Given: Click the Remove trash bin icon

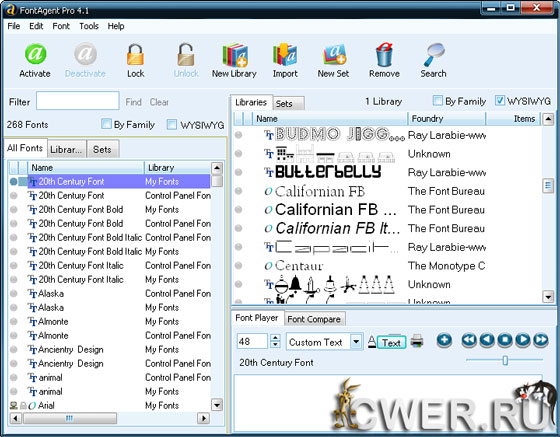Looking at the screenshot, I should click(x=384, y=54).
